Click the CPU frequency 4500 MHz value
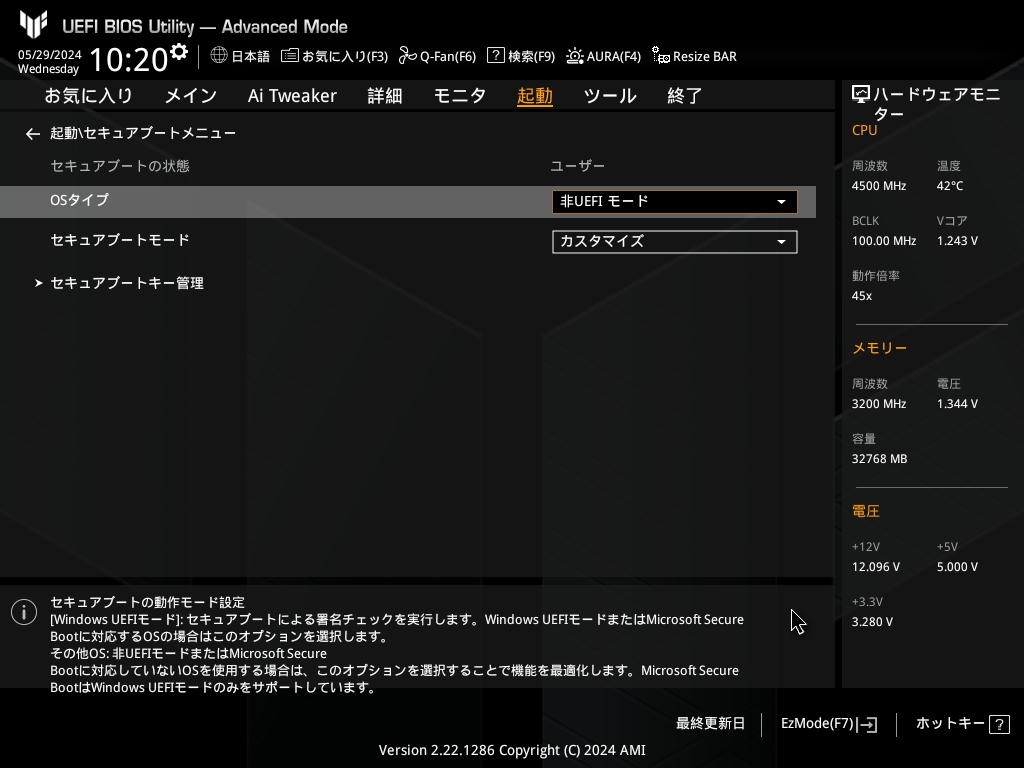This screenshot has width=1024, height=768. pos(879,186)
